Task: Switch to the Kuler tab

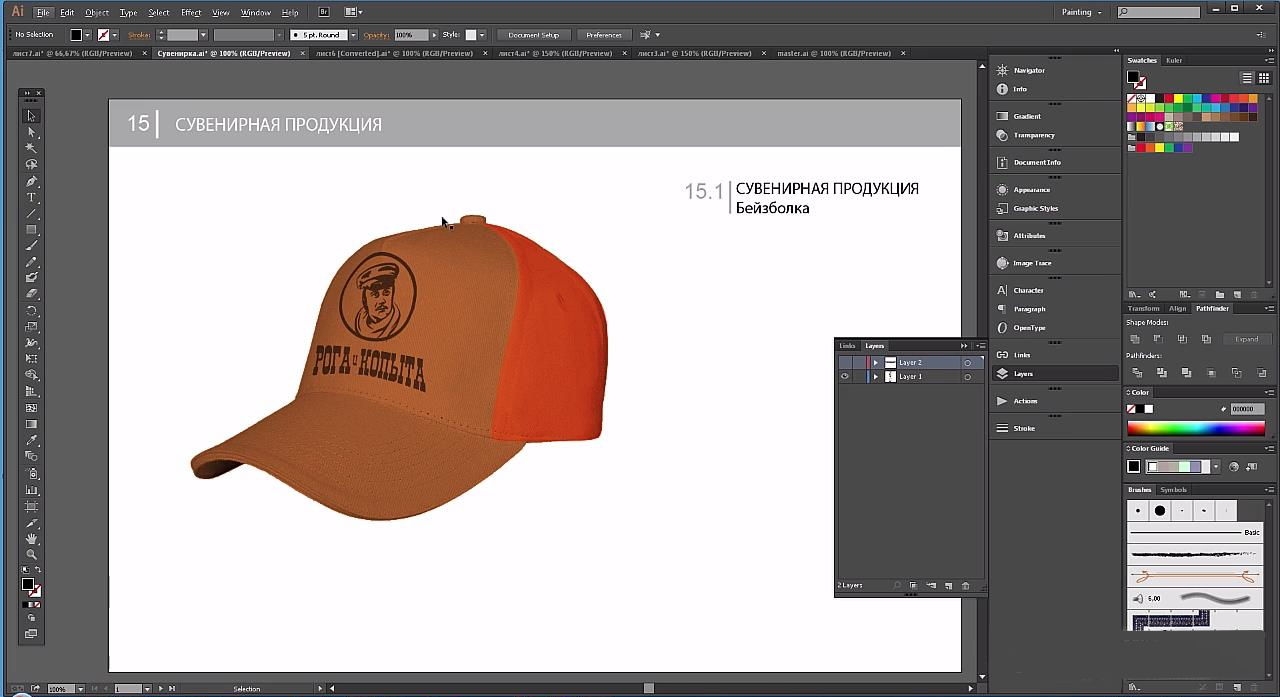Action: (x=1174, y=60)
